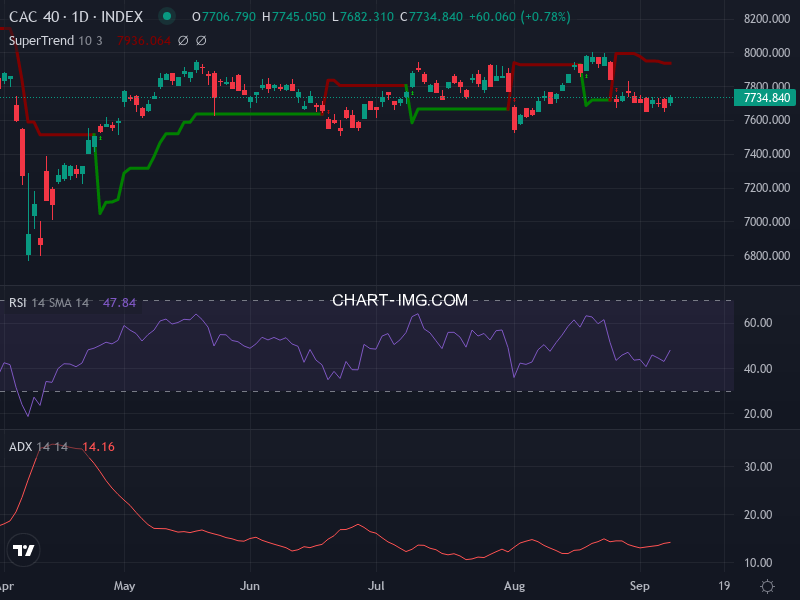Click the Jun label on time axis
Screen dimensions: 800x600
click(250, 586)
